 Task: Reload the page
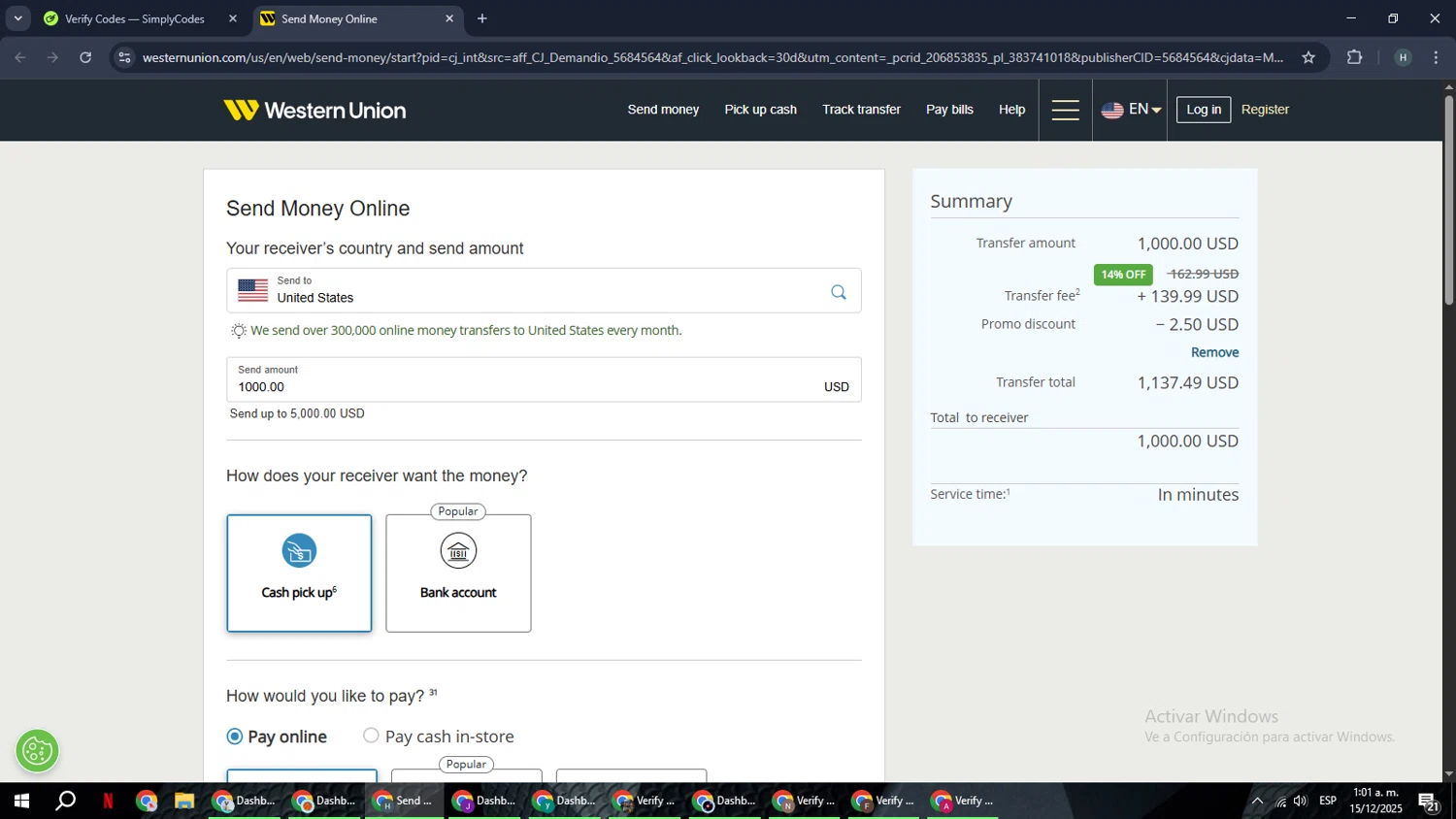point(85,57)
